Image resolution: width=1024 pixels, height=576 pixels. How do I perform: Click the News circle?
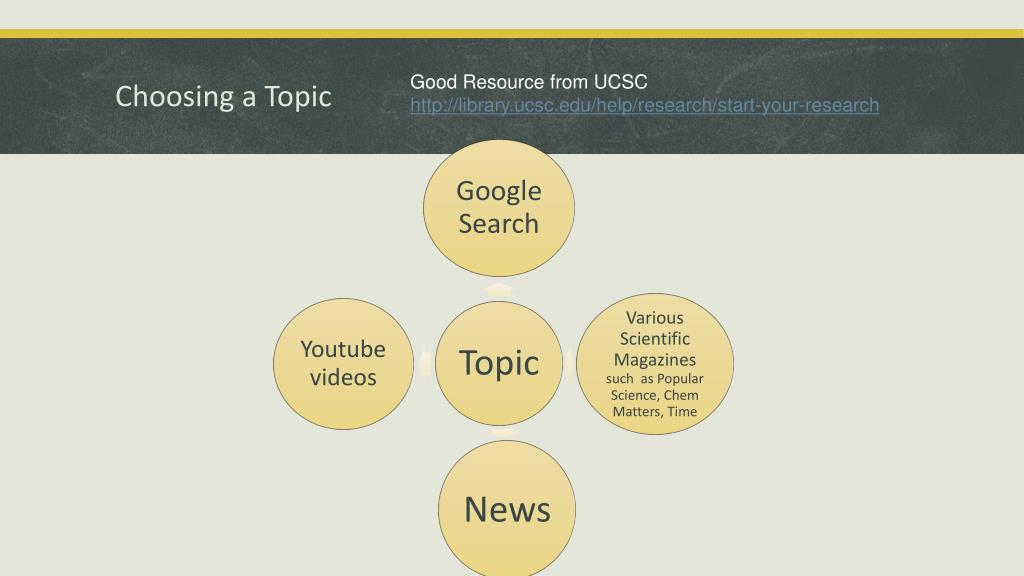[507, 508]
